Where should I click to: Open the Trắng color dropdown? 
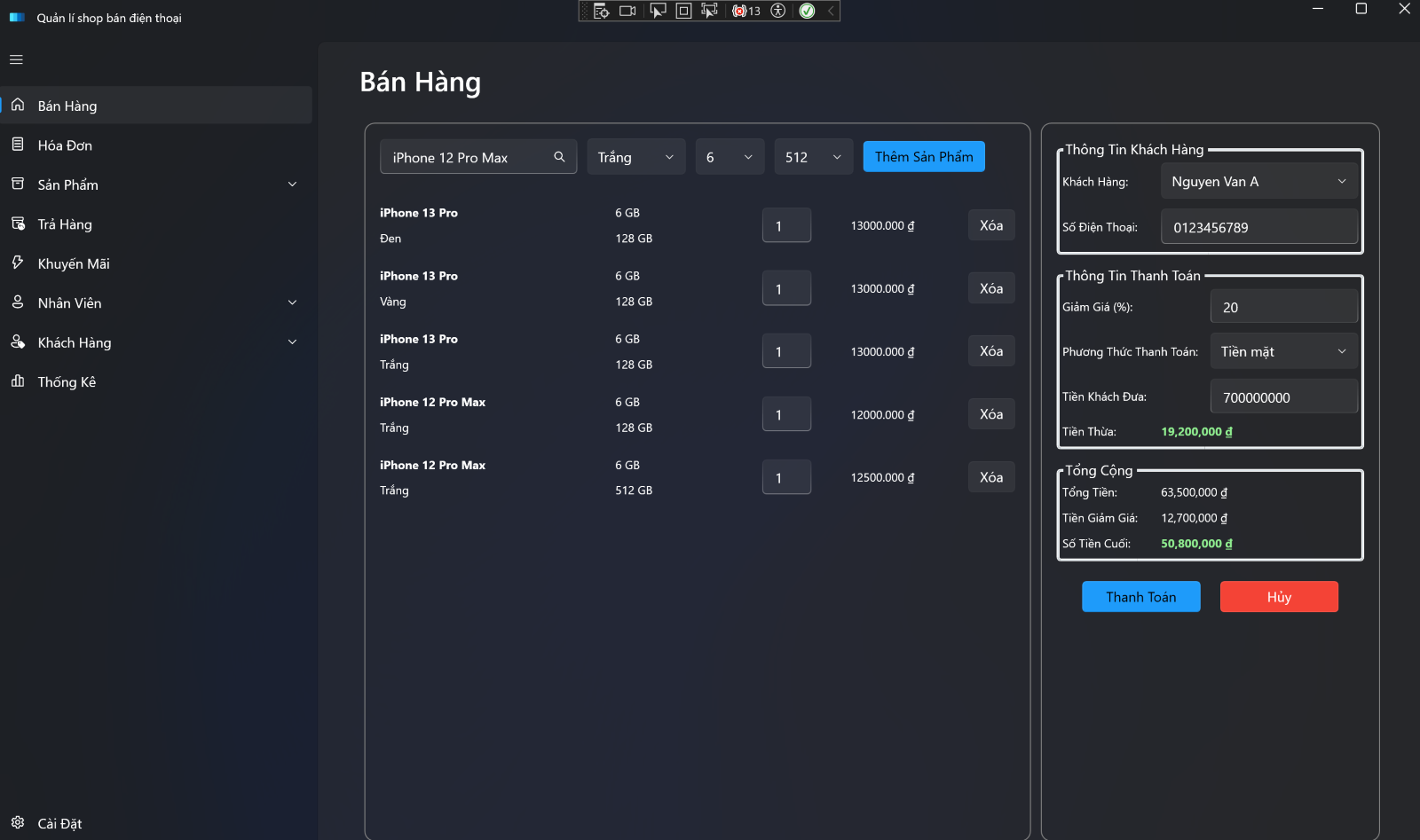pyautogui.click(x=635, y=157)
